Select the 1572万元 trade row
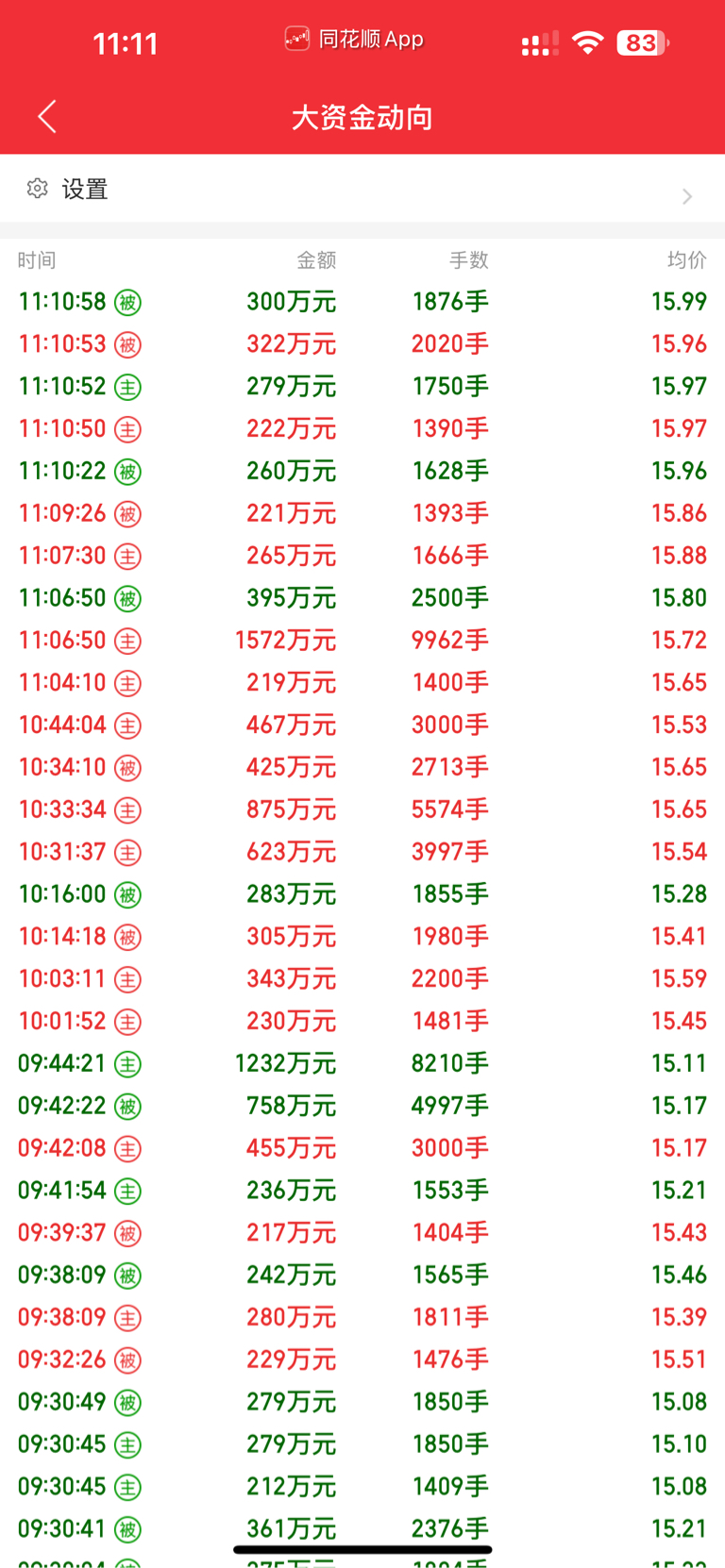The width and height of the screenshot is (725, 1568). 362,641
